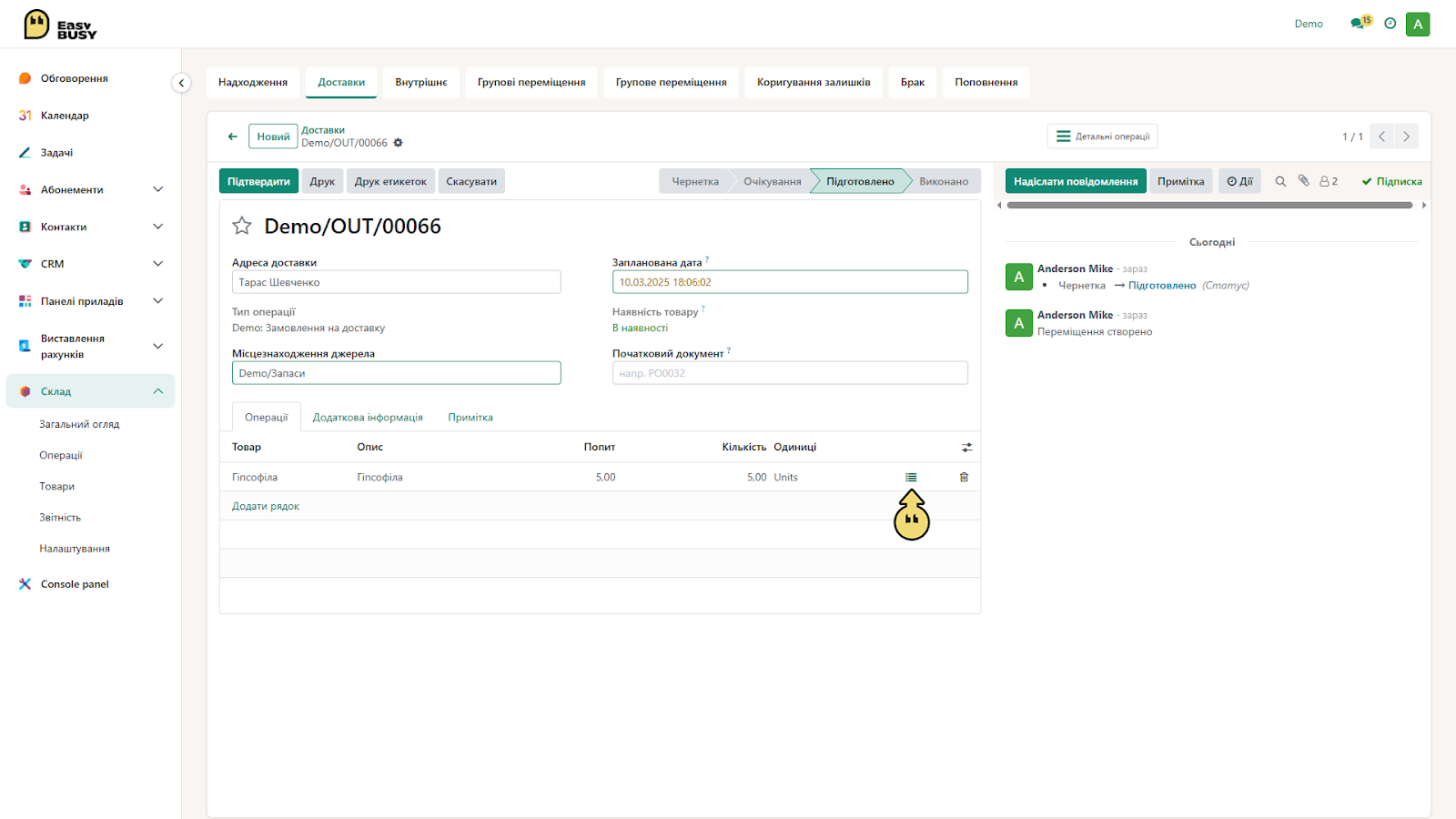The width and height of the screenshot is (1456, 819).
Task: Go back with the left arrow
Action: (232, 136)
